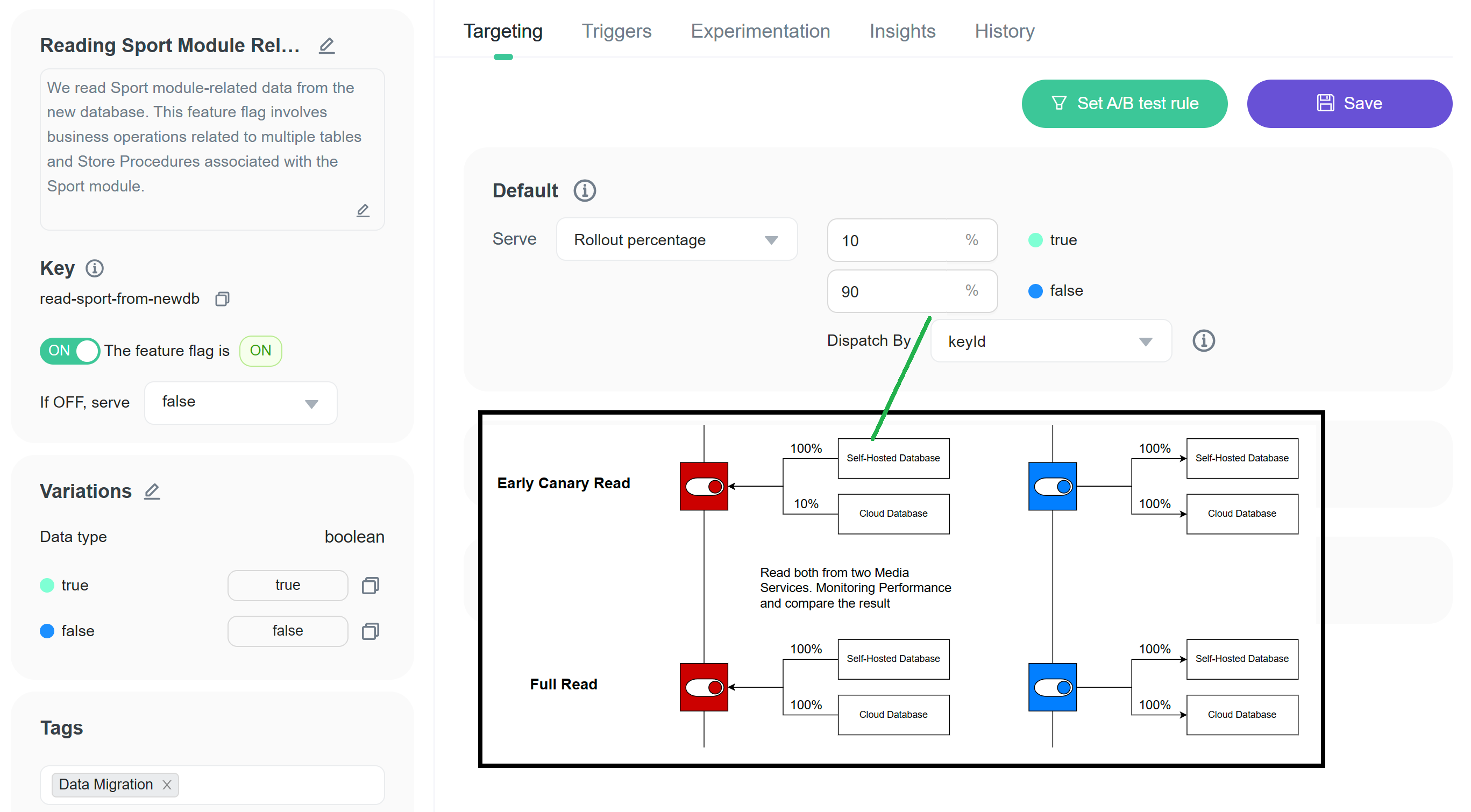The width and height of the screenshot is (1471, 812).
Task: Open the If OFF serve dropdown
Action: coord(240,403)
